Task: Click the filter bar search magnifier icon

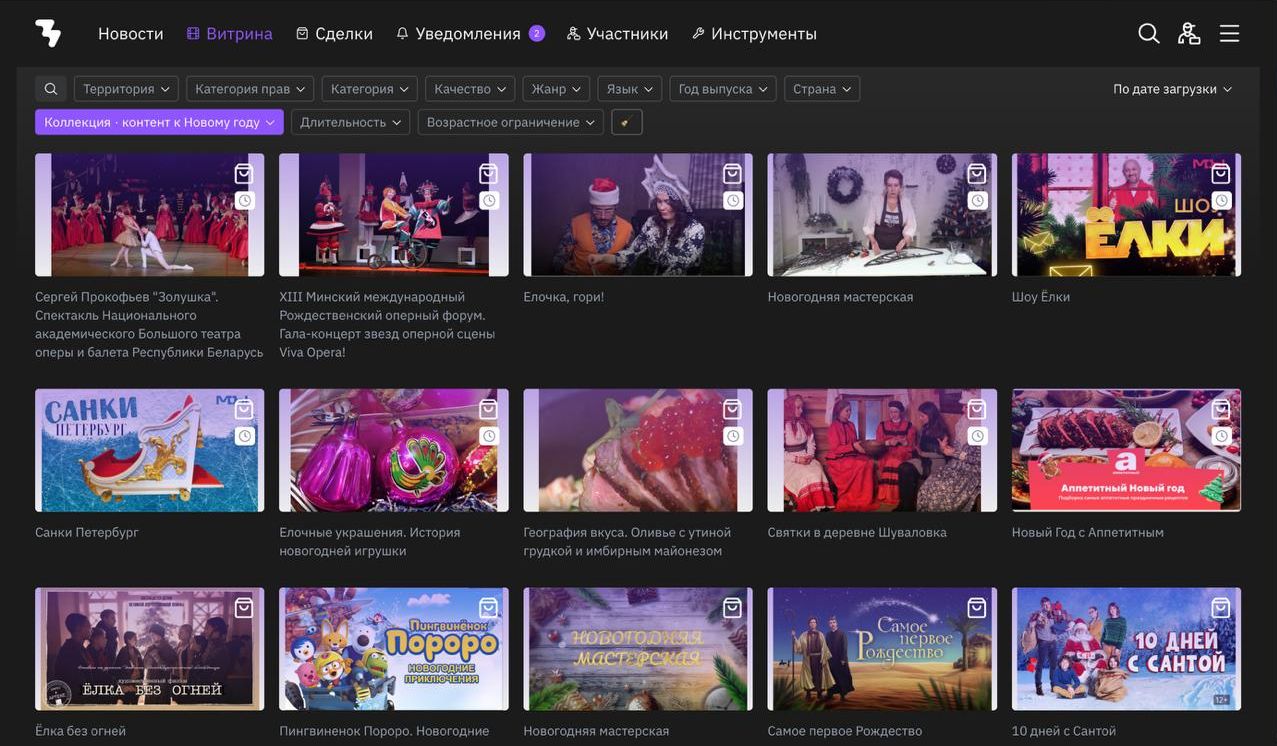Action: coord(51,89)
